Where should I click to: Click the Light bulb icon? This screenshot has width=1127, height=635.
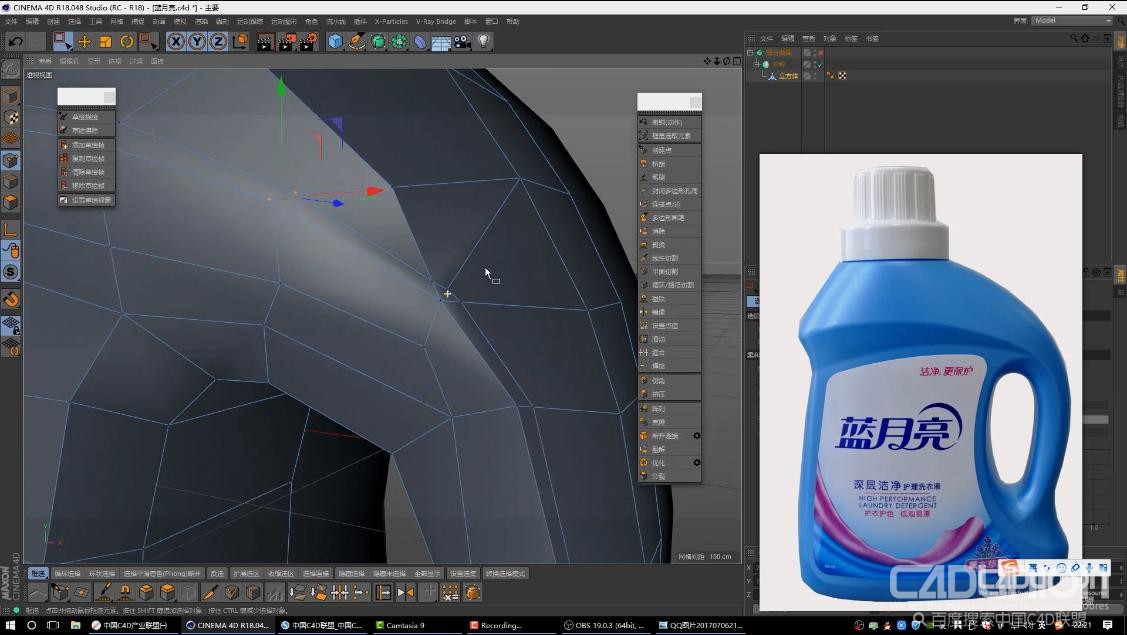click(484, 42)
